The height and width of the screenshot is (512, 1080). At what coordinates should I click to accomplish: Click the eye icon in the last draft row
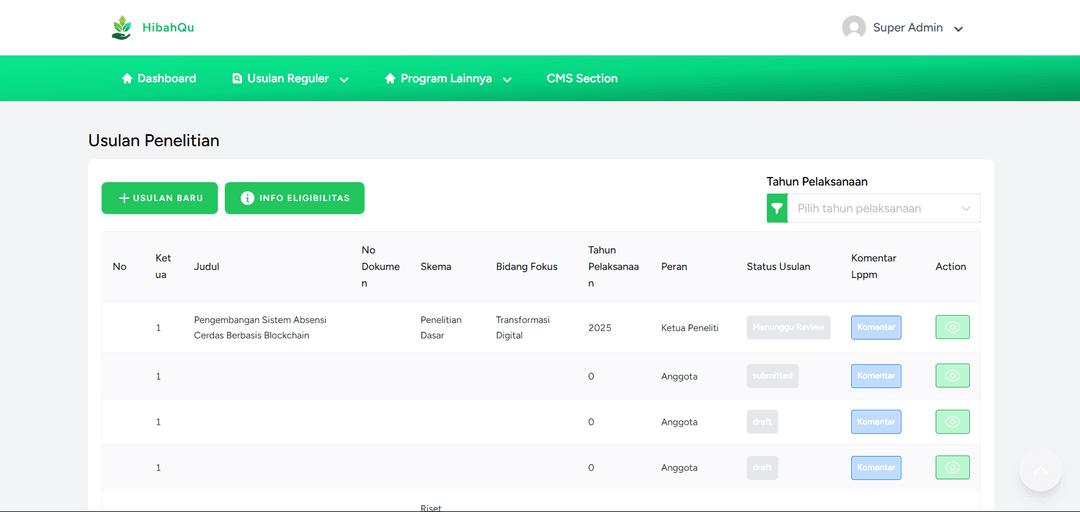coord(952,468)
